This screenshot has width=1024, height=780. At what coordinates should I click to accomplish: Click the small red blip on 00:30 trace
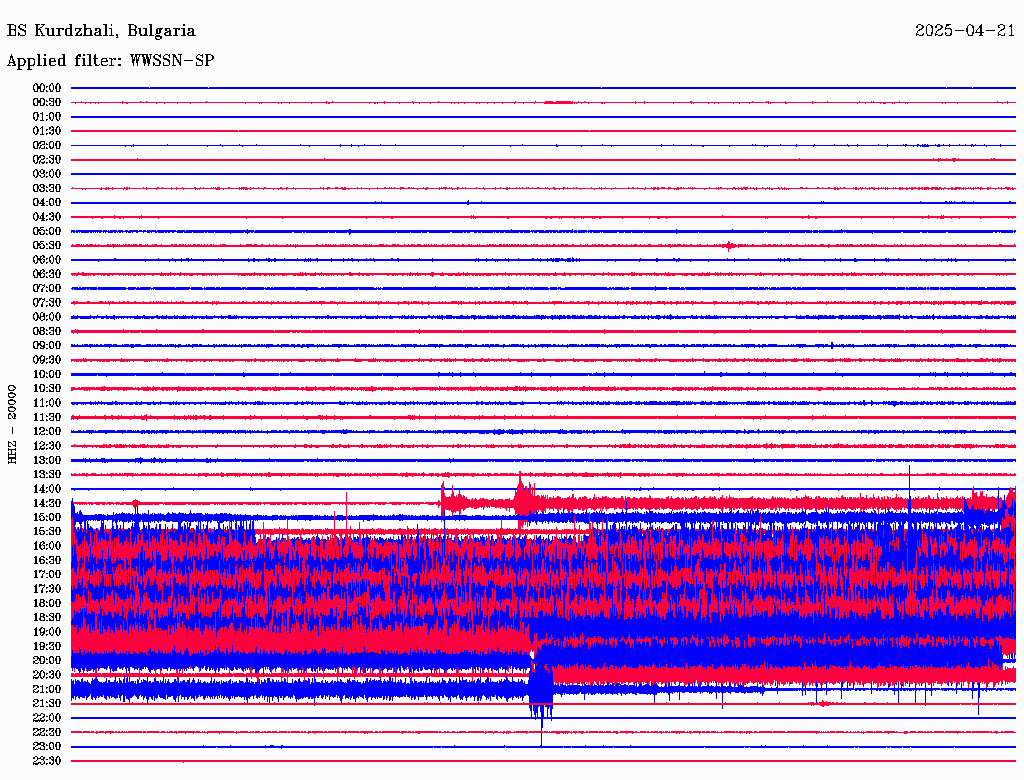(558, 102)
